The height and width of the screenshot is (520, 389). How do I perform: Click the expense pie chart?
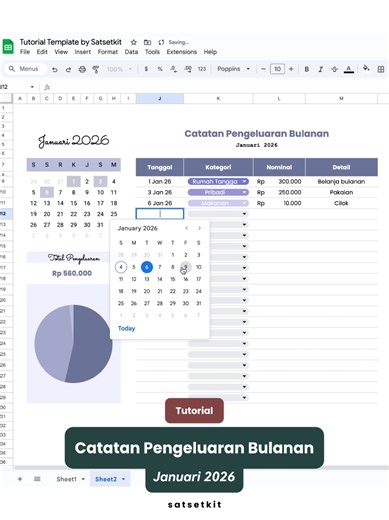pos(73,344)
